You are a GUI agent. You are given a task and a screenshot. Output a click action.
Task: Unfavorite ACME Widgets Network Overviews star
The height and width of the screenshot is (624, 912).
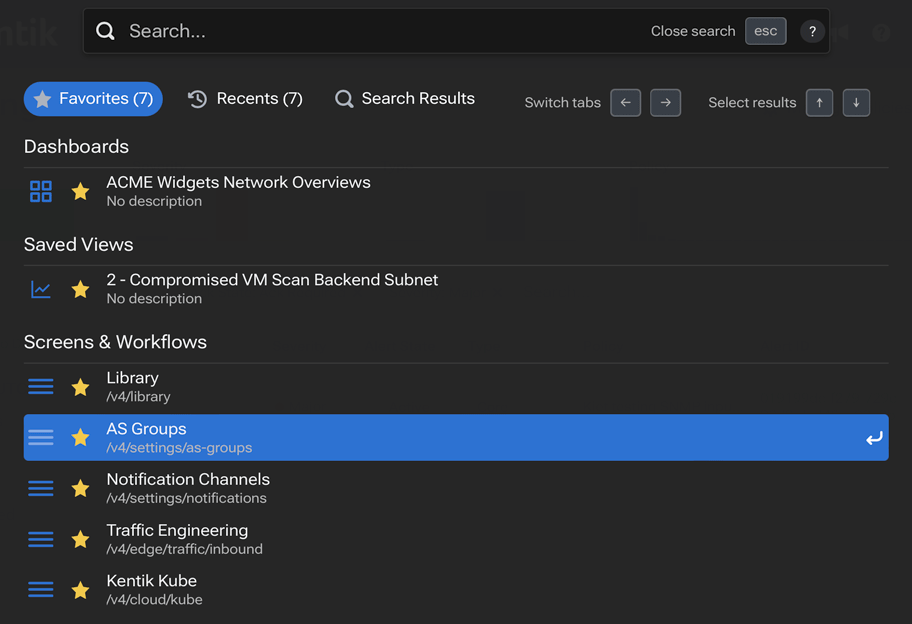click(81, 191)
